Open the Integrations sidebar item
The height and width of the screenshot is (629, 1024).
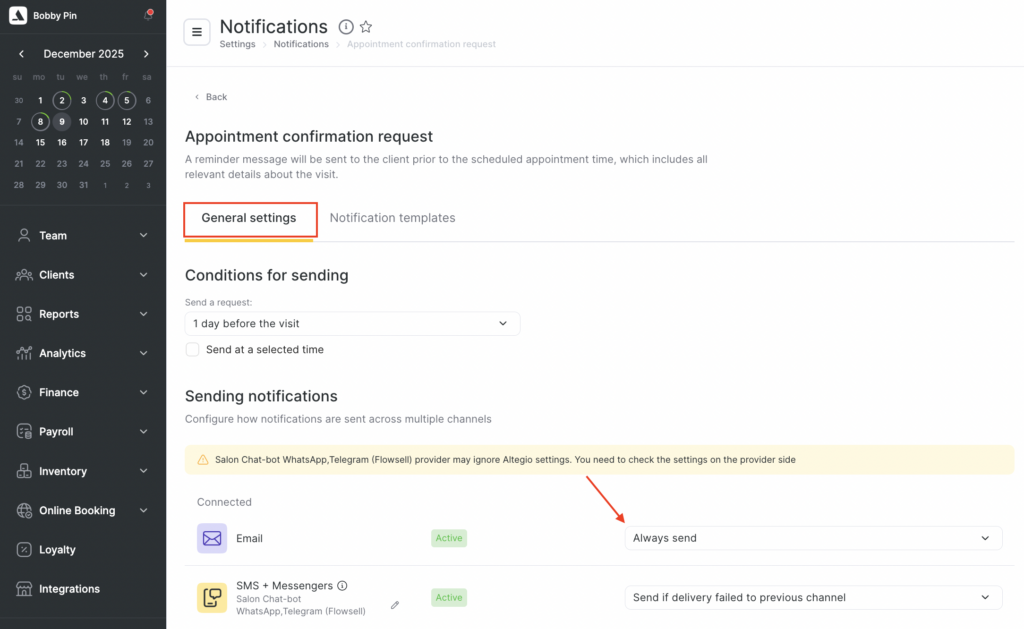tap(69, 589)
